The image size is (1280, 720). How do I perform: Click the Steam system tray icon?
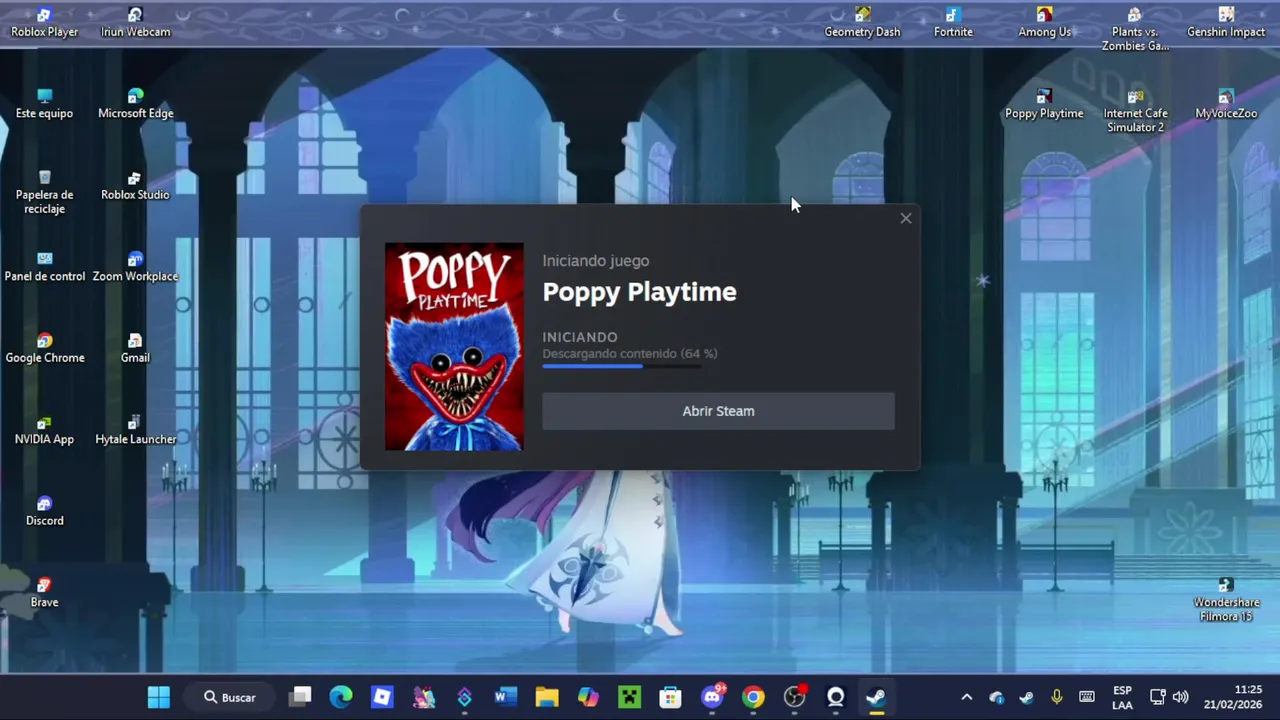[1026, 697]
